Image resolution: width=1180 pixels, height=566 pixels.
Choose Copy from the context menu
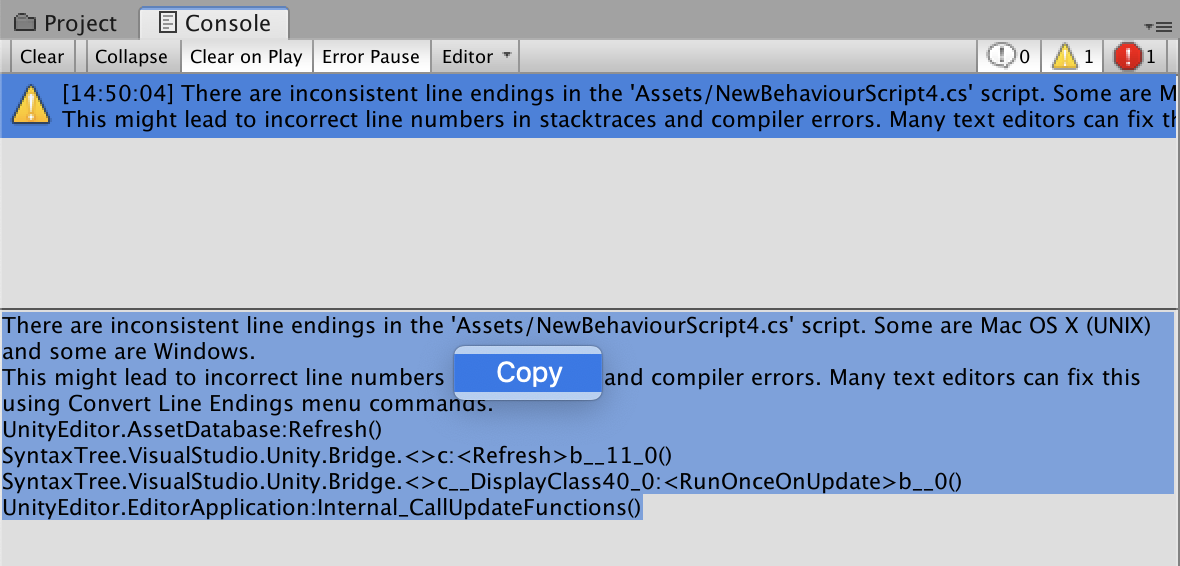coord(528,373)
